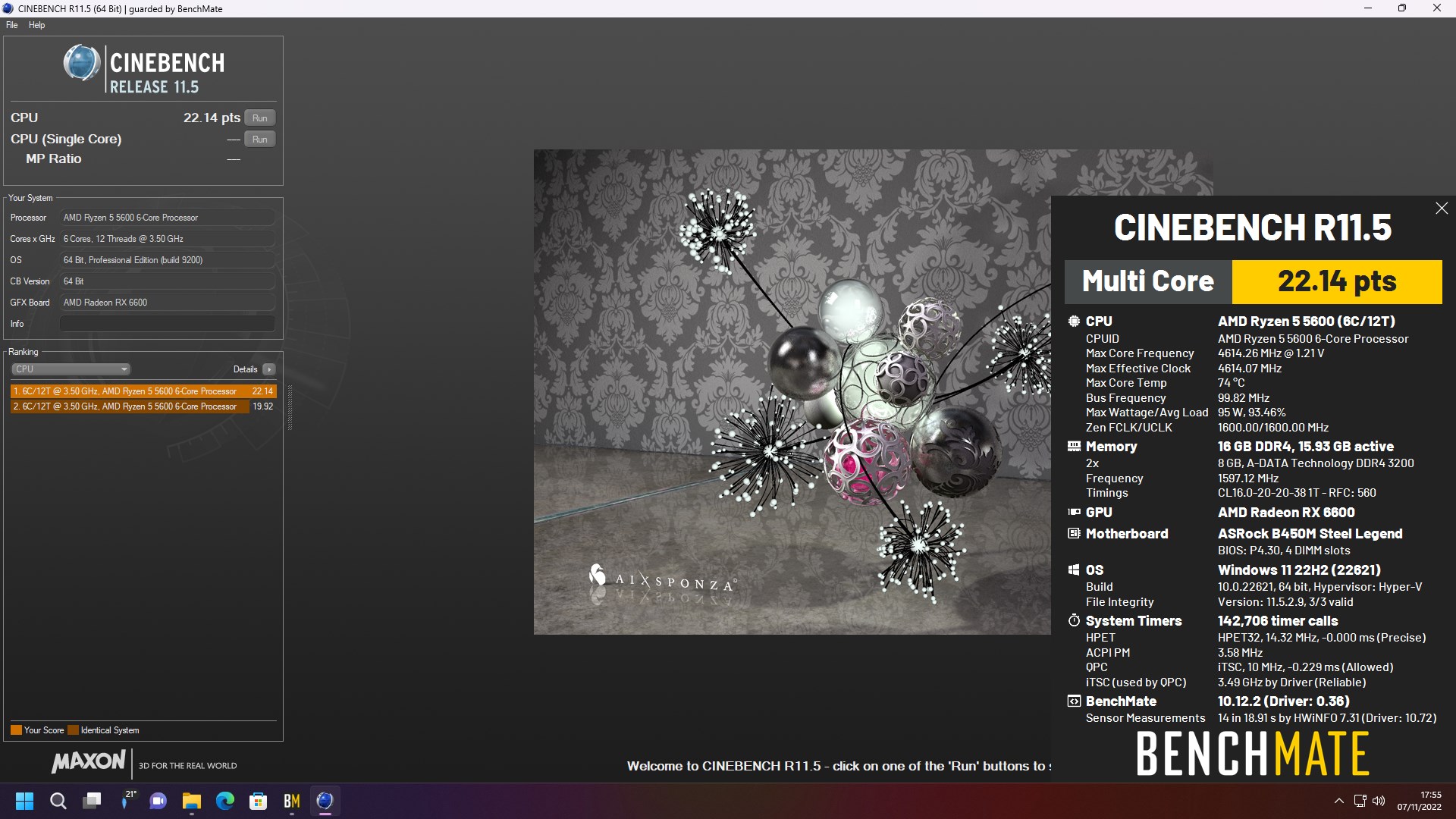Open the Help menu
Image resolution: width=1456 pixels, height=819 pixels.
[x=36, y=25]
